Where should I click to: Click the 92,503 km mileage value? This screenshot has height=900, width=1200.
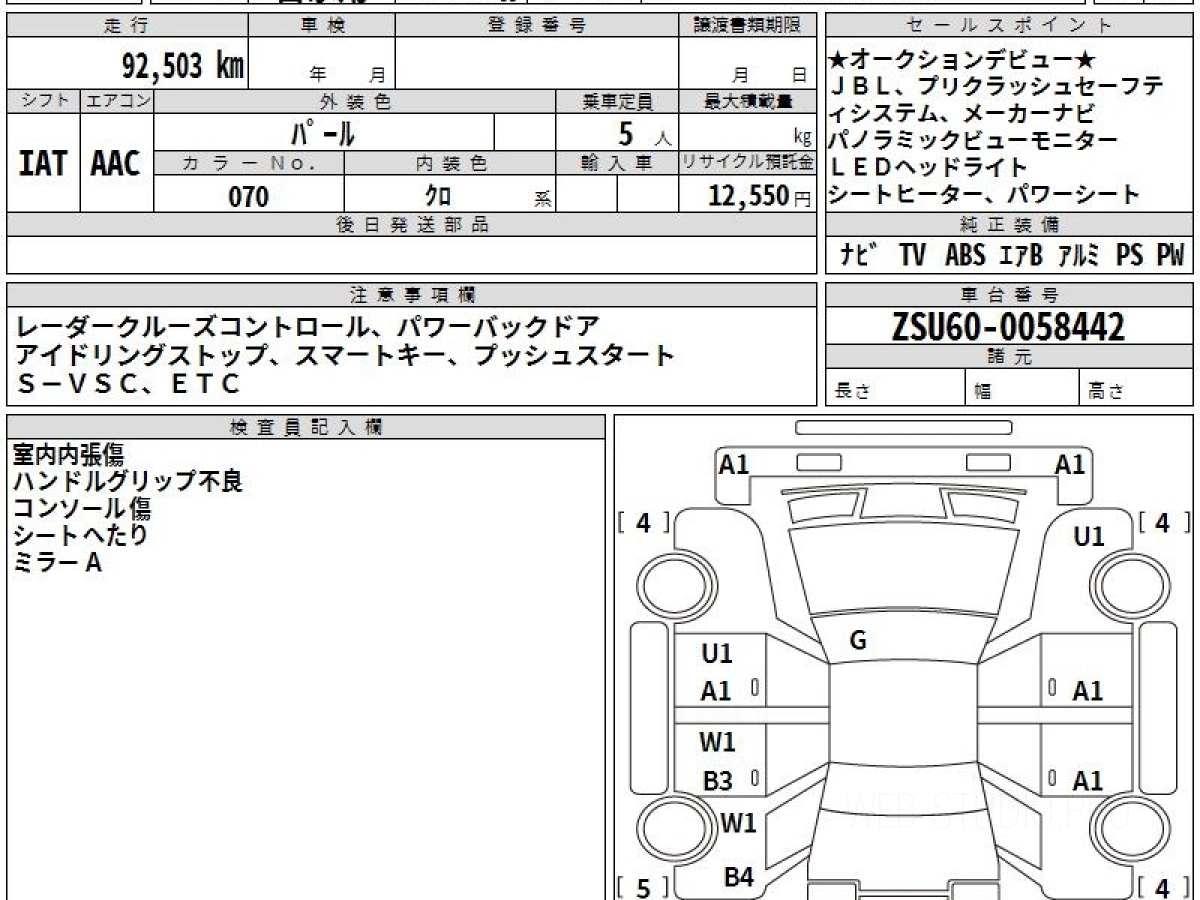point(182,66)
